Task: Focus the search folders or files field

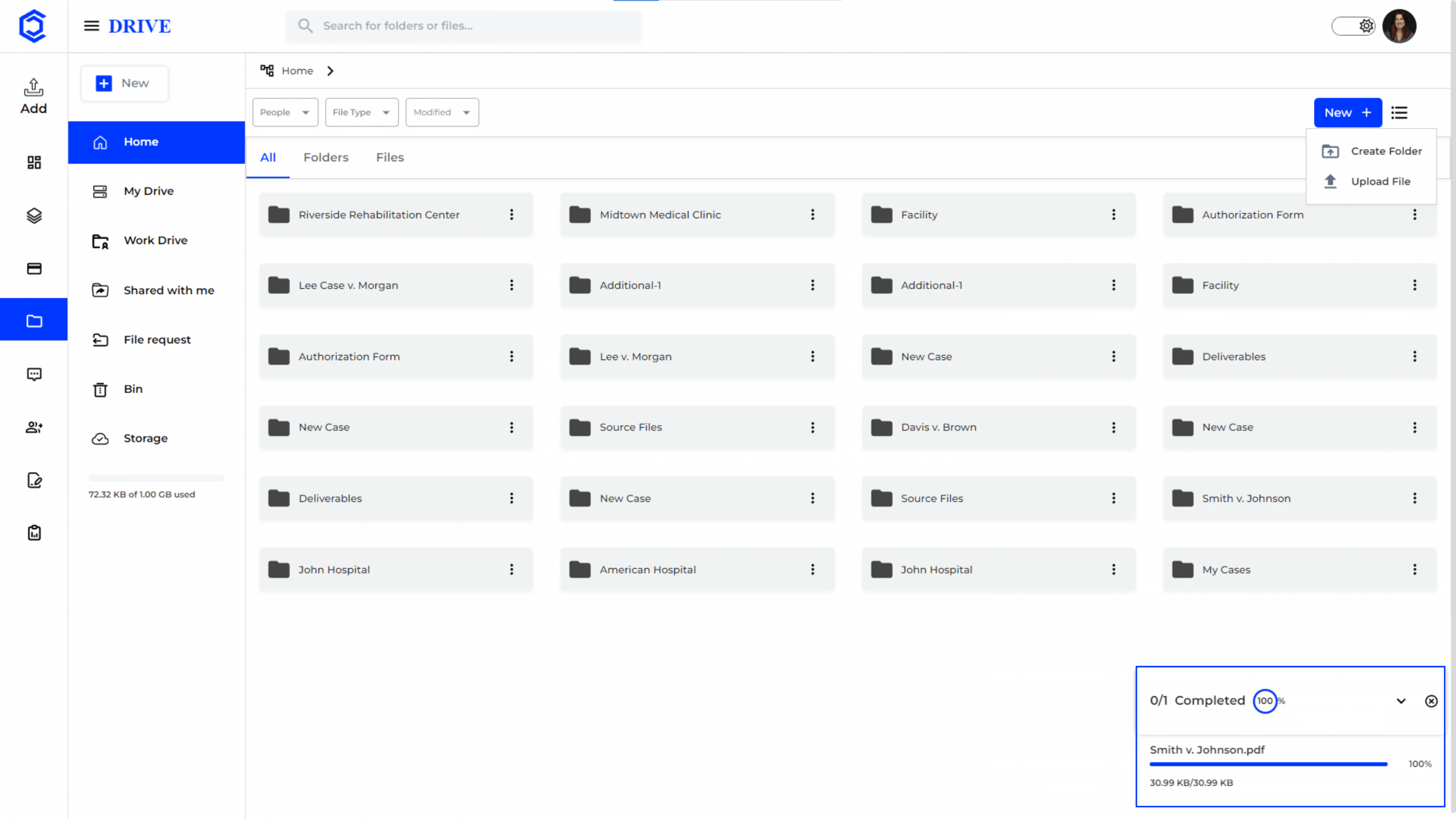Action: 464,26
